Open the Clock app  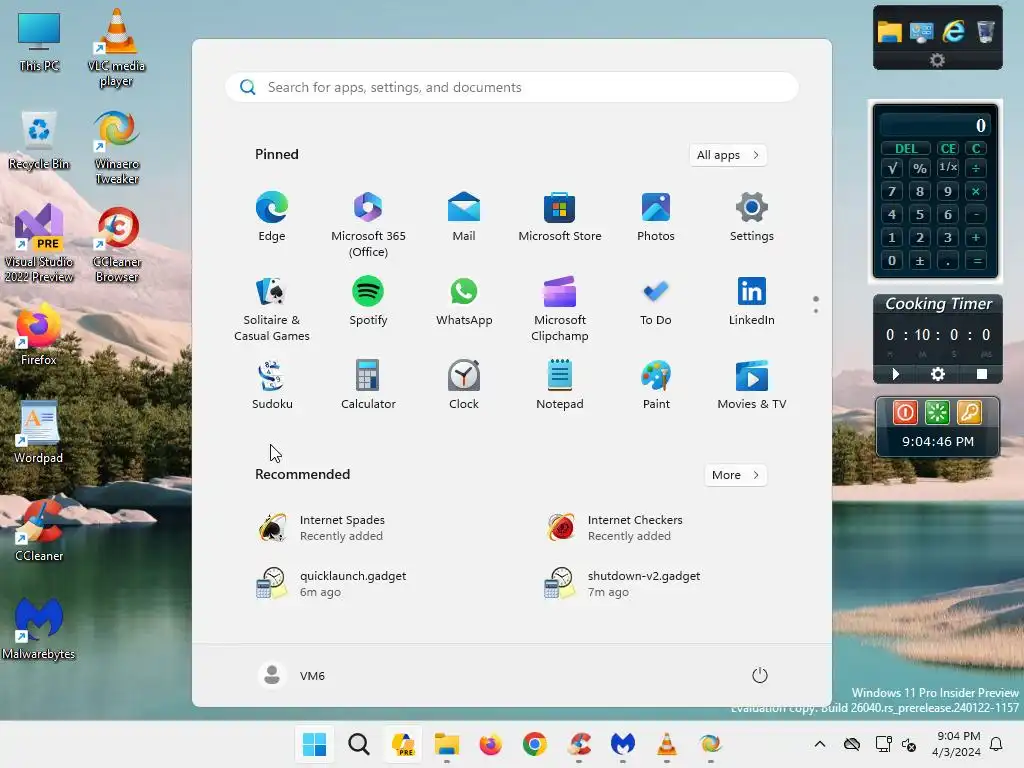pyautogui.click(x=464, y=385)
